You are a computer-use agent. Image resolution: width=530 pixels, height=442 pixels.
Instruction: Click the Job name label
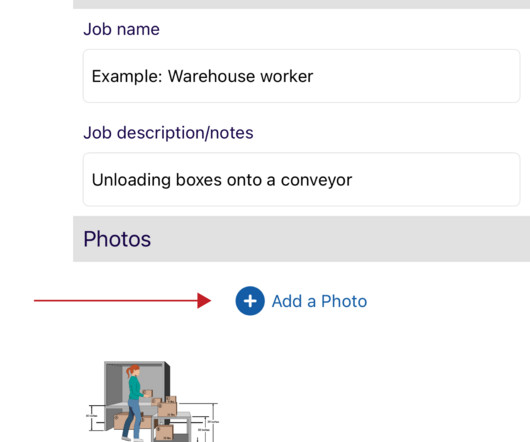[121, 29]
